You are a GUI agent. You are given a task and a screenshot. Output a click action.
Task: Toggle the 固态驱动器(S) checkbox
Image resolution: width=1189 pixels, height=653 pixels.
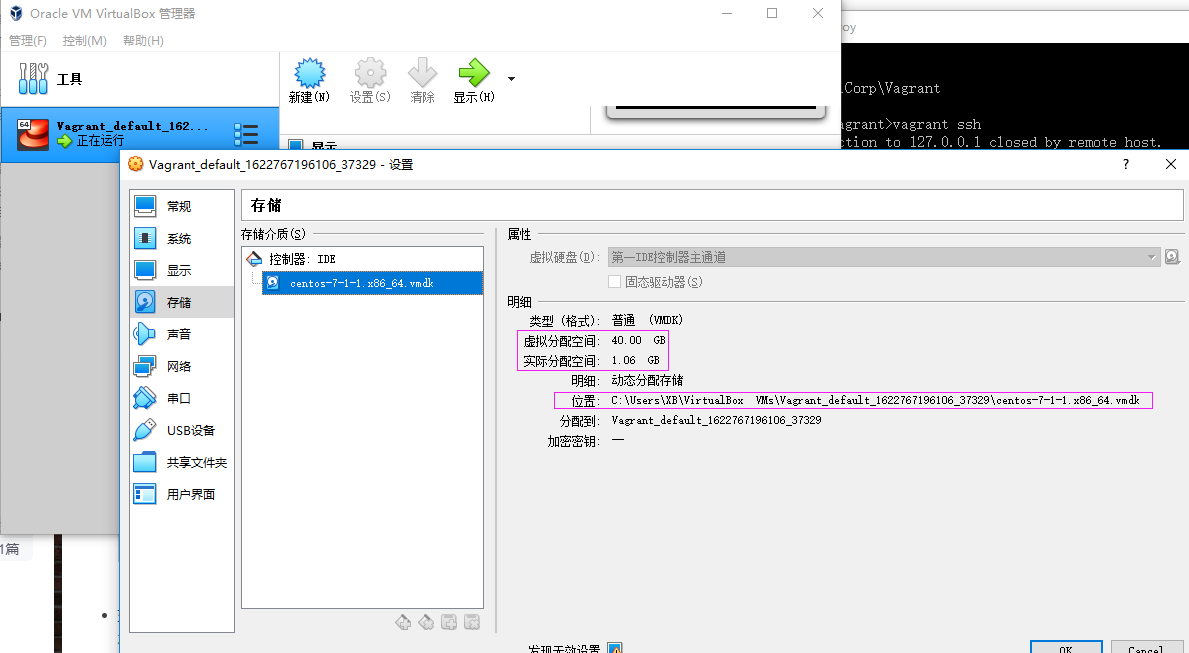click(x=614, y=281)
